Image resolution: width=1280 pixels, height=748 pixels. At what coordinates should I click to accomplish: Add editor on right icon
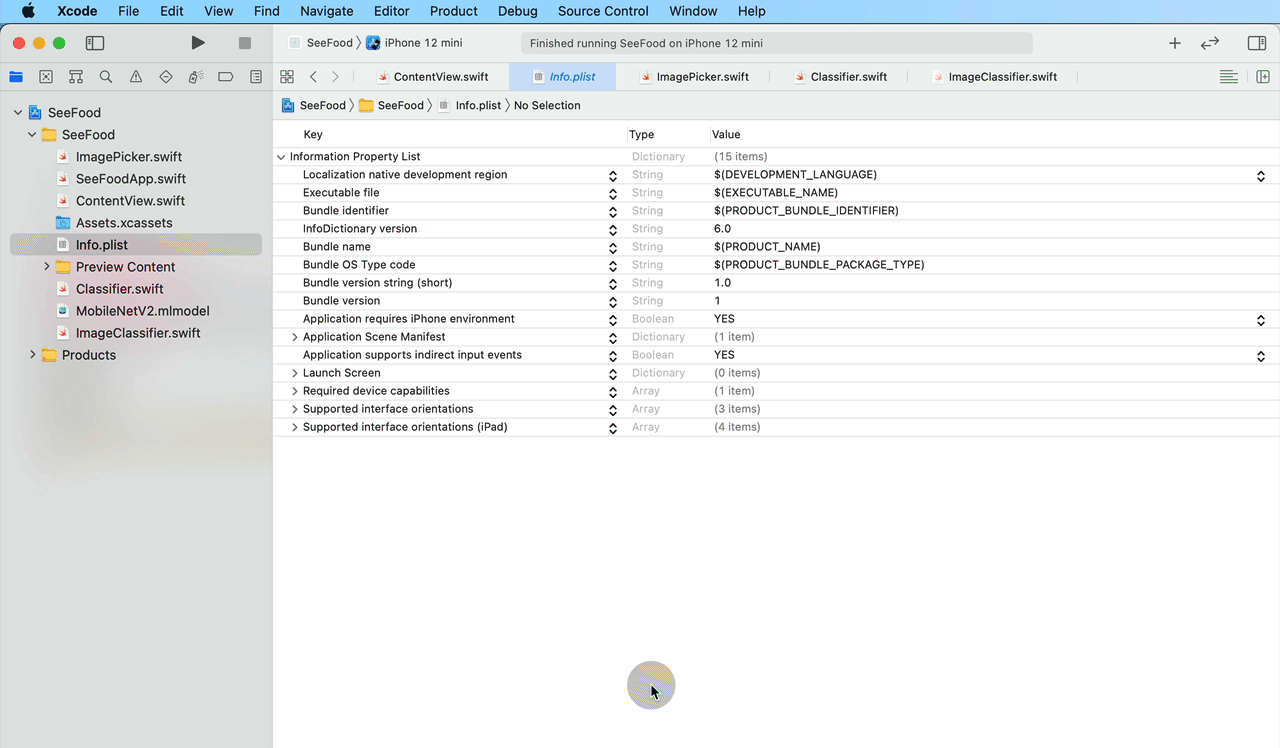(x=1263, y=77)
